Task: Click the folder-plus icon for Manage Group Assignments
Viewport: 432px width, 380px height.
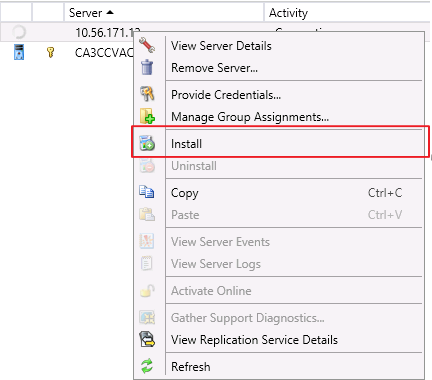Action: [147, 116]
